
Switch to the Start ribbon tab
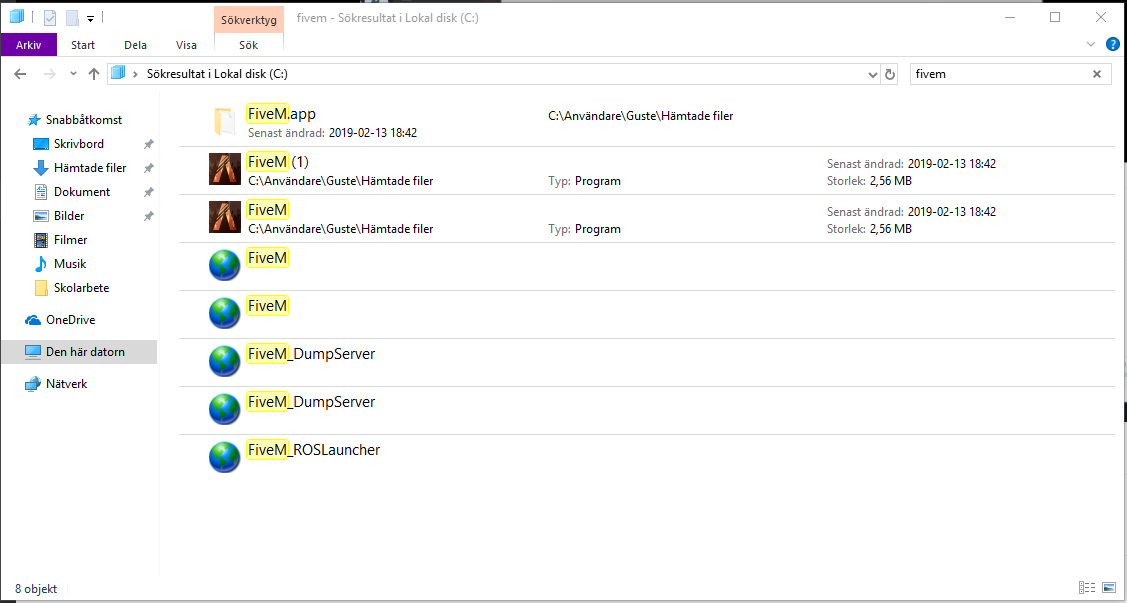click(x=83, y=45)
